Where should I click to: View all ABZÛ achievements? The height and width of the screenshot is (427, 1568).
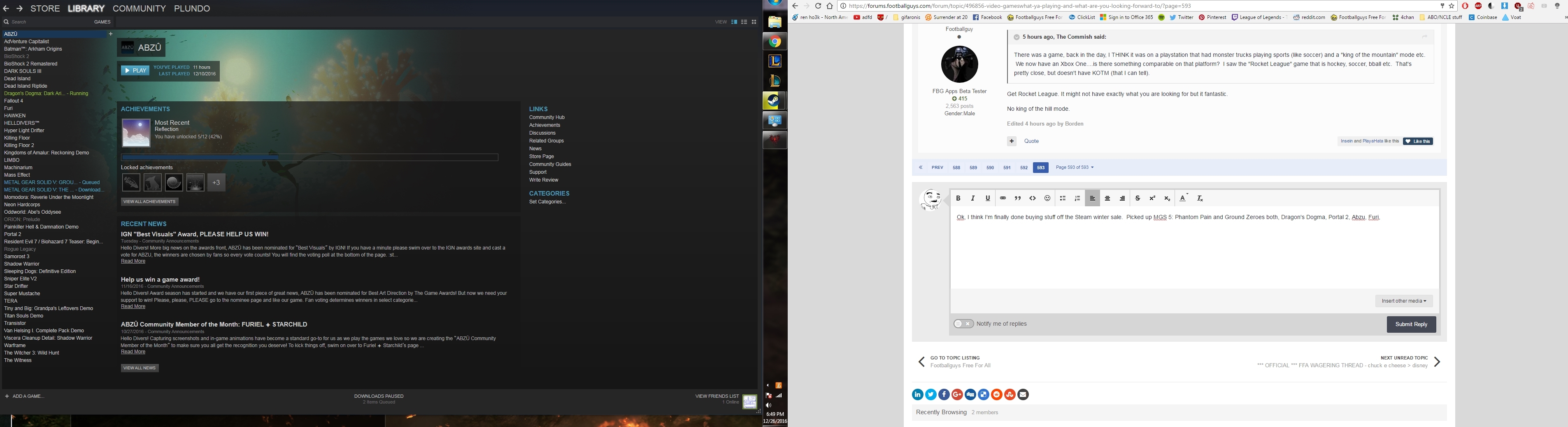pos(150,202)
